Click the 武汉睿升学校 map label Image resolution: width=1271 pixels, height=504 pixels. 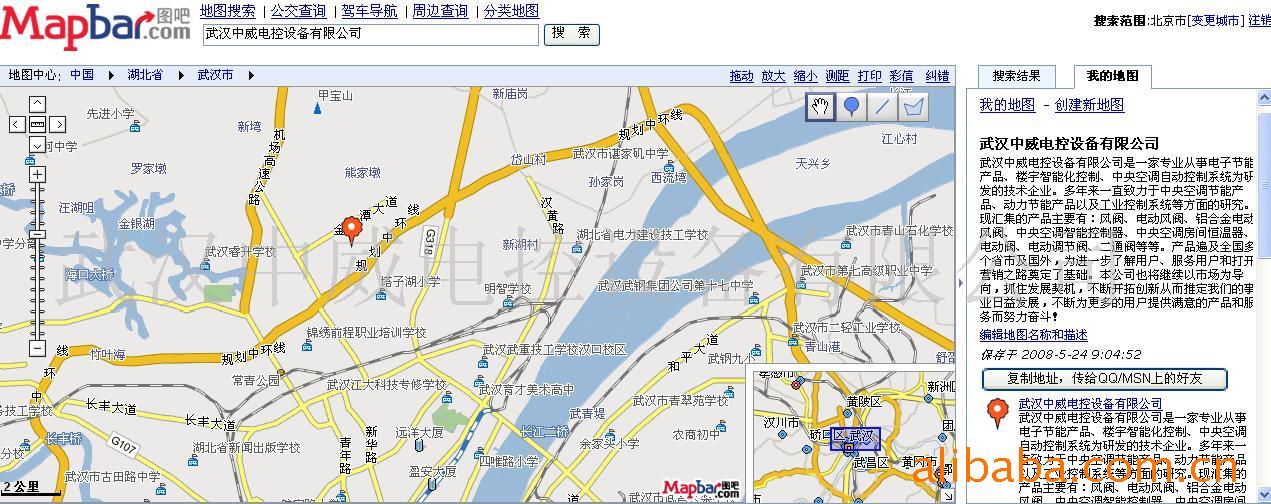click(x=240, y=252)
